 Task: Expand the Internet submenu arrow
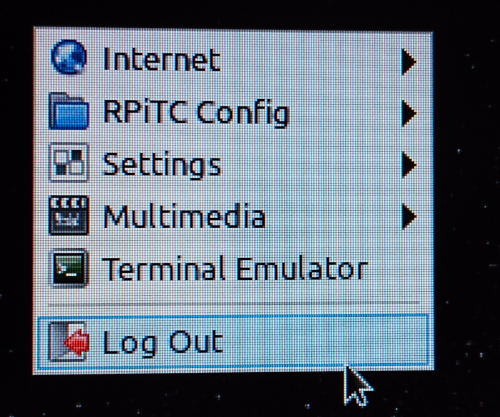[409, 62]
